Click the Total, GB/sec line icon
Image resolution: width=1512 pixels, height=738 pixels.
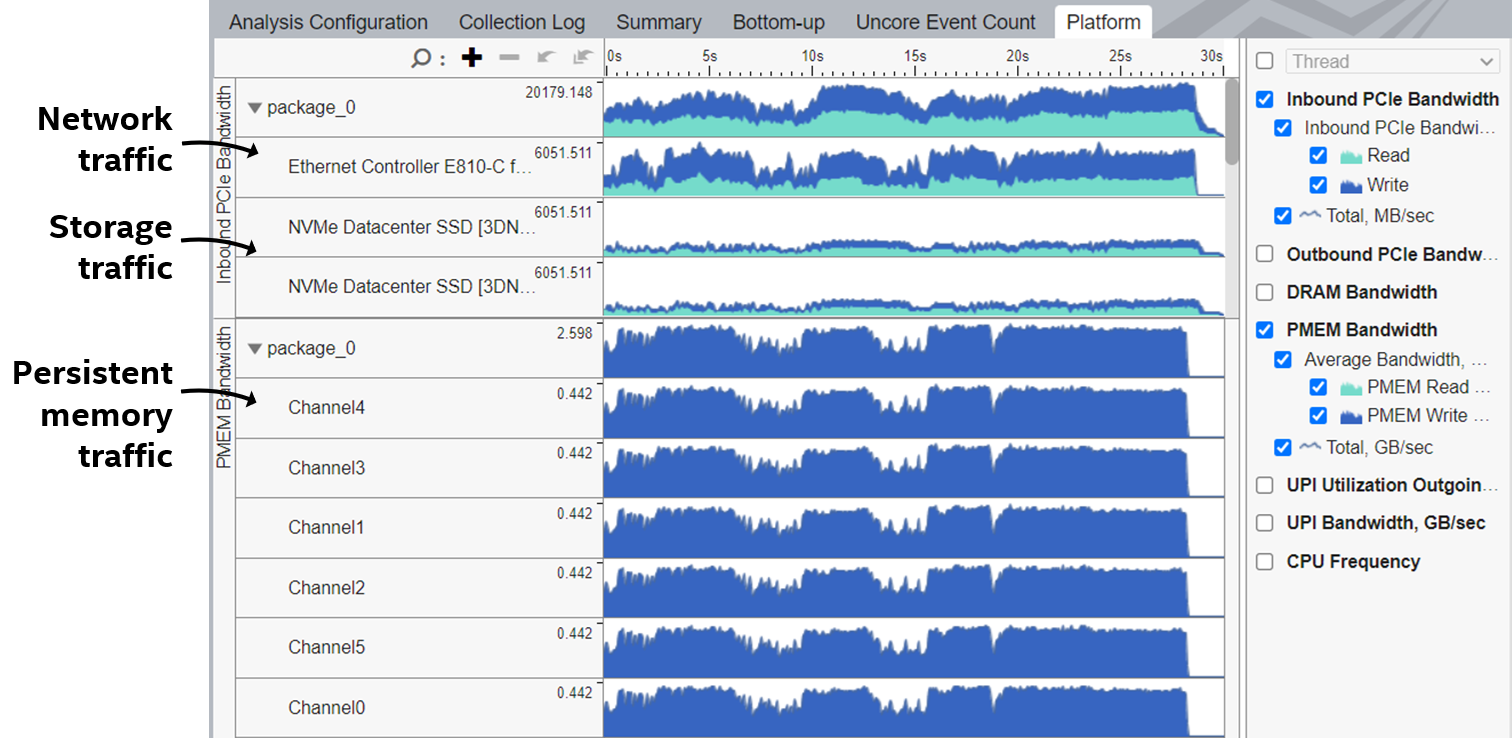[1310, 447]
